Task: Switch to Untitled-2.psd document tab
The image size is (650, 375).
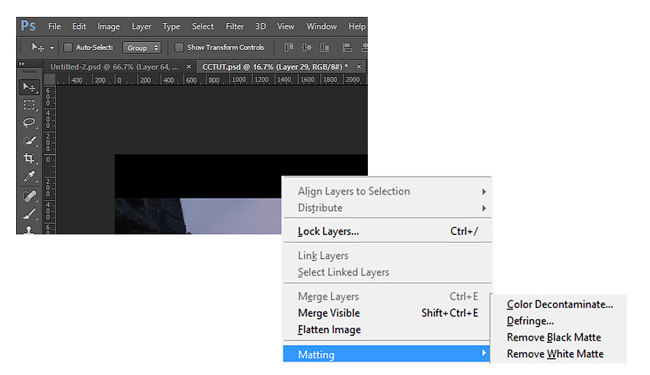Action: (x=114, y=67)
